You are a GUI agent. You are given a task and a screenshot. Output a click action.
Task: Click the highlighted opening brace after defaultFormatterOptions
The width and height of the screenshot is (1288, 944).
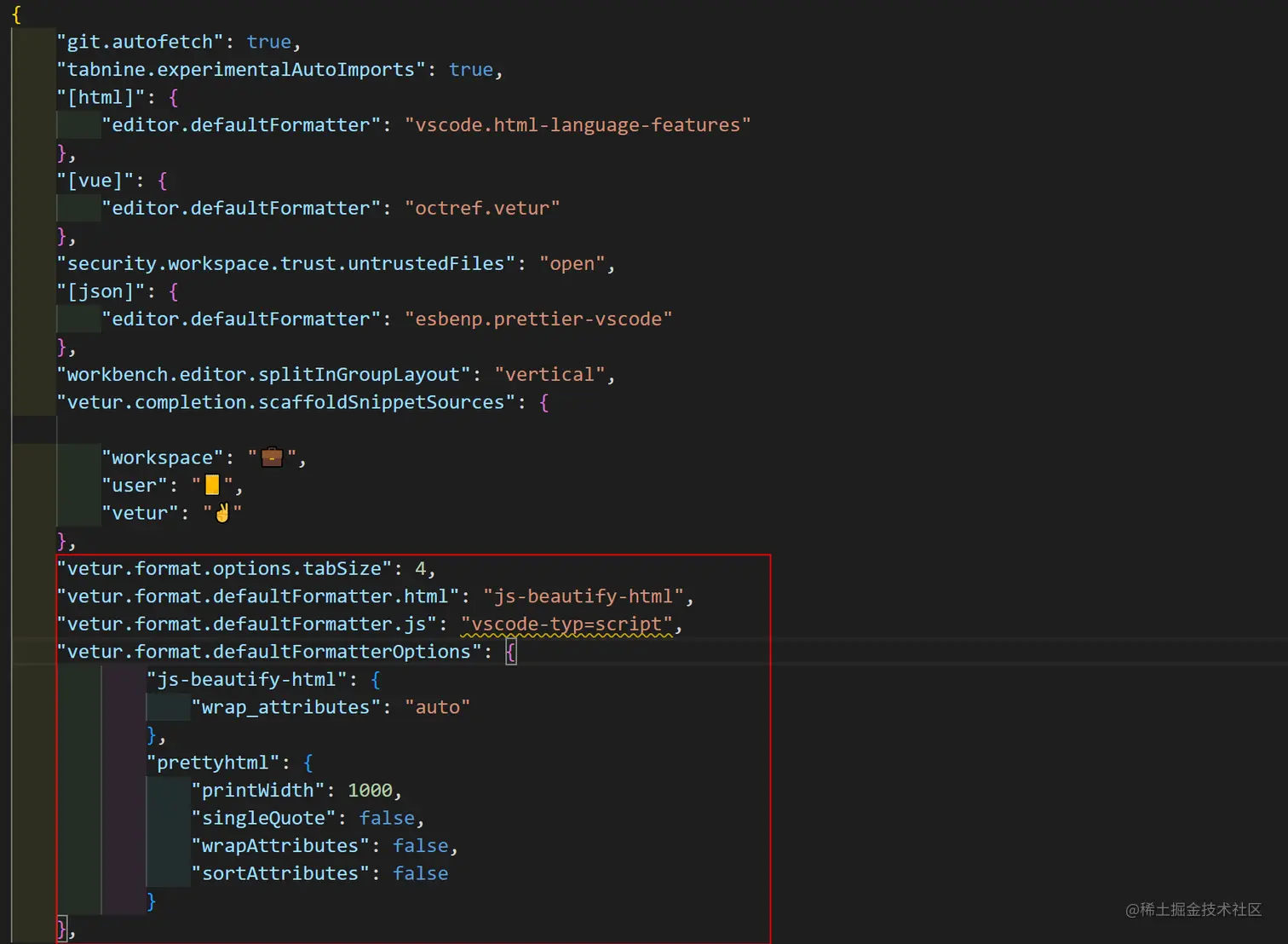510,653
